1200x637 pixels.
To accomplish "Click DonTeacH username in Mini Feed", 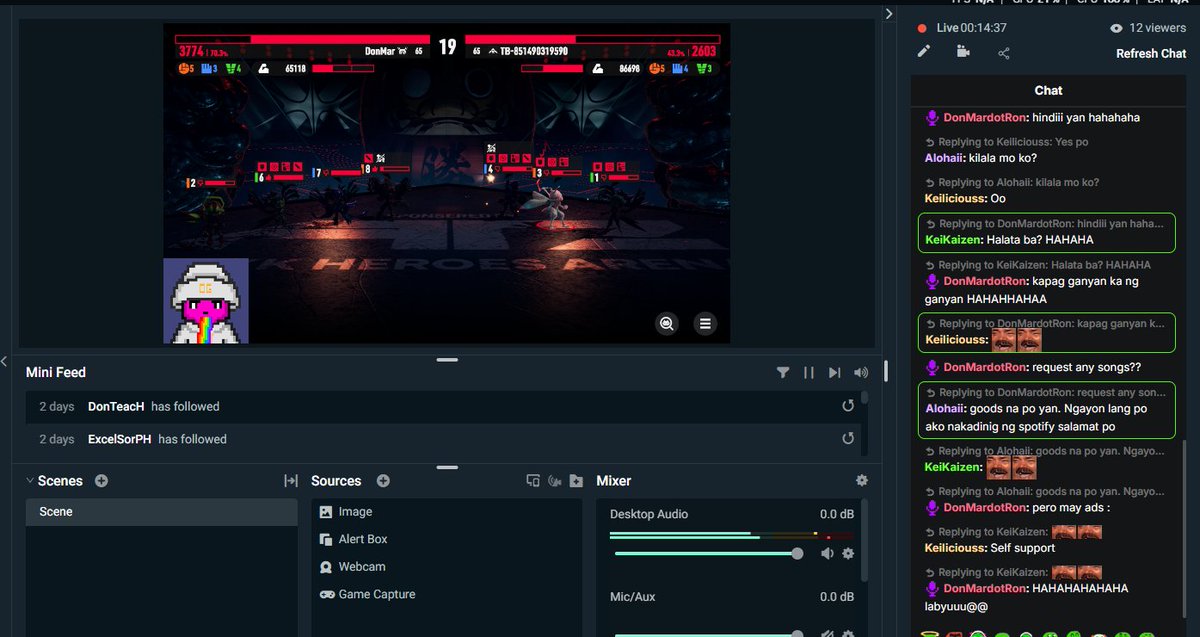I will [x=116, y=406].
